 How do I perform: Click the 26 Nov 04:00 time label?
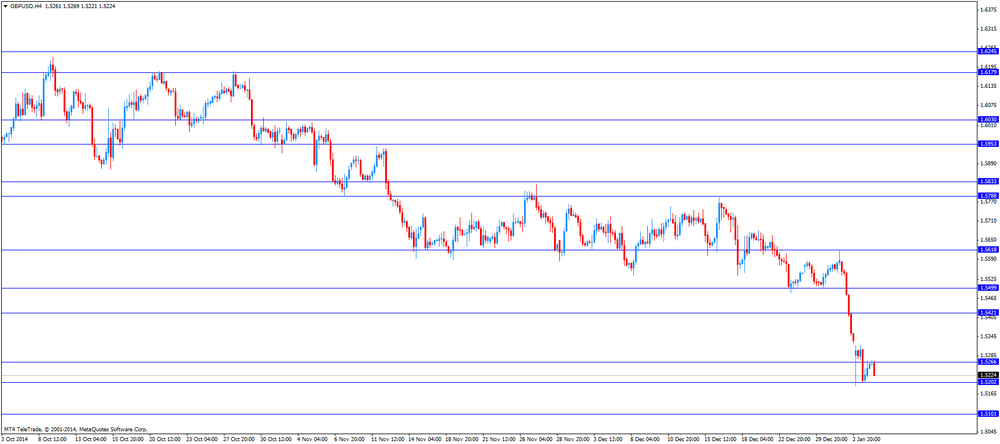click(x=538, y=440)
